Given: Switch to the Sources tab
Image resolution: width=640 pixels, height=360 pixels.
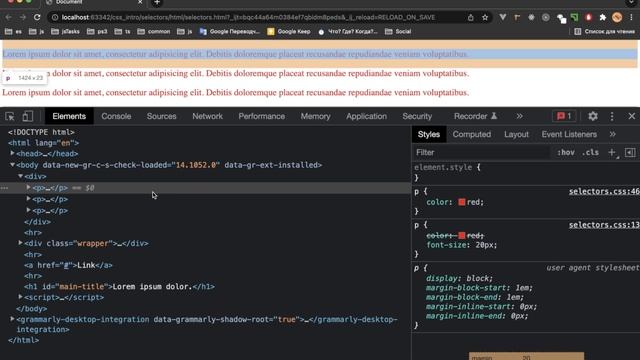Looking at the screenshot, I should coord(161,116).
